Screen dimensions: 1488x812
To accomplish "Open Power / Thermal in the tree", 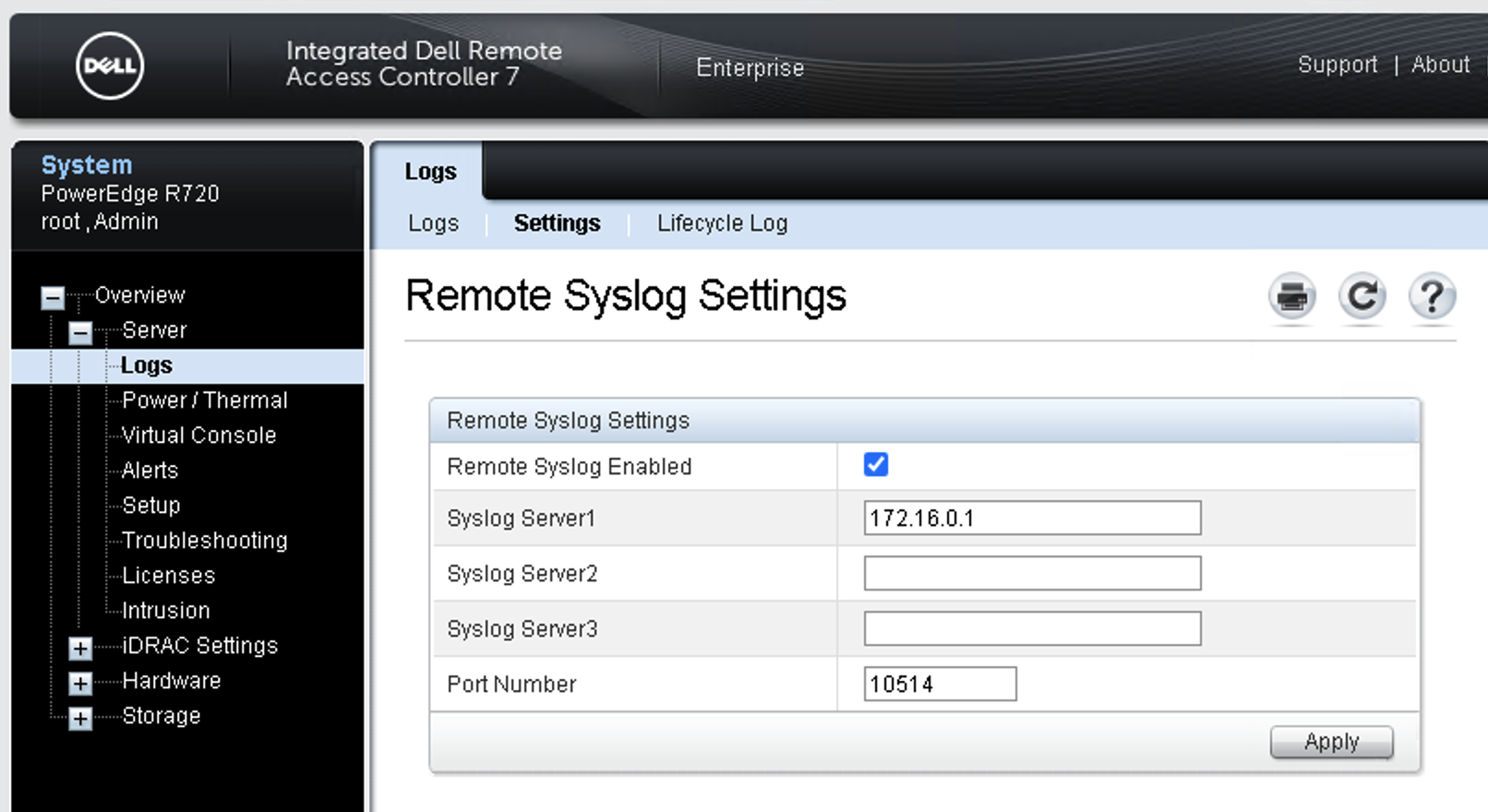I will [x=204, y=400].
